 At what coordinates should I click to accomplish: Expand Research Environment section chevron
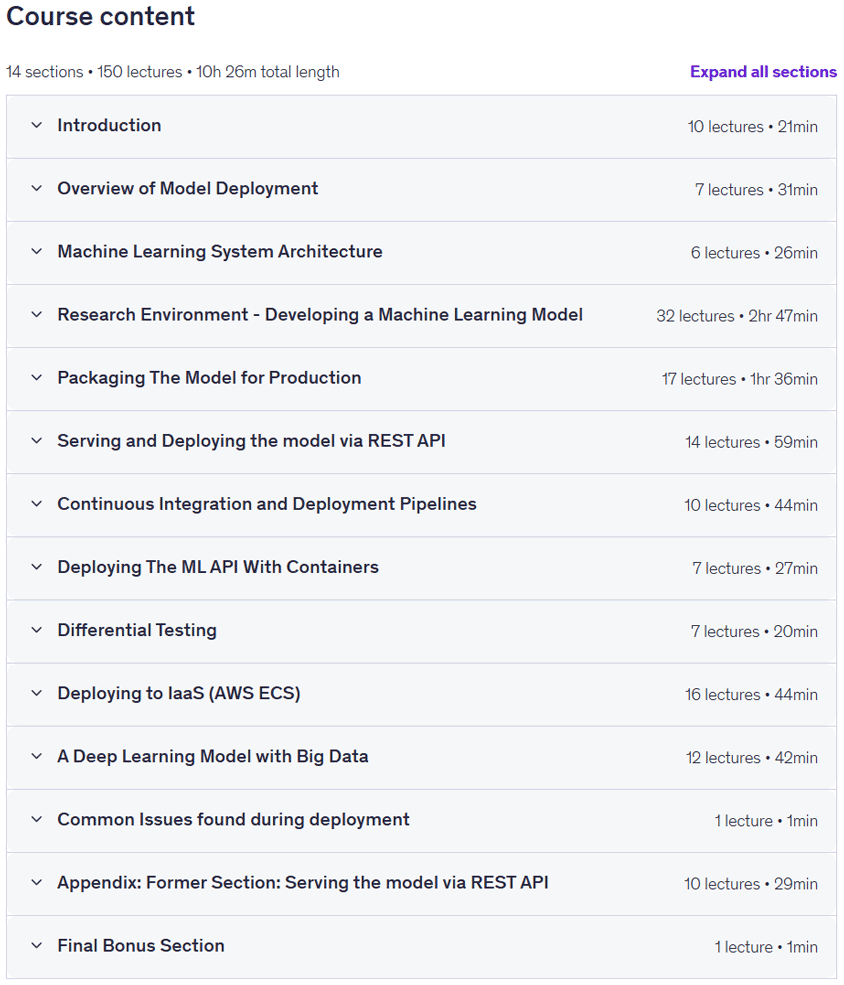pos(37,315)
